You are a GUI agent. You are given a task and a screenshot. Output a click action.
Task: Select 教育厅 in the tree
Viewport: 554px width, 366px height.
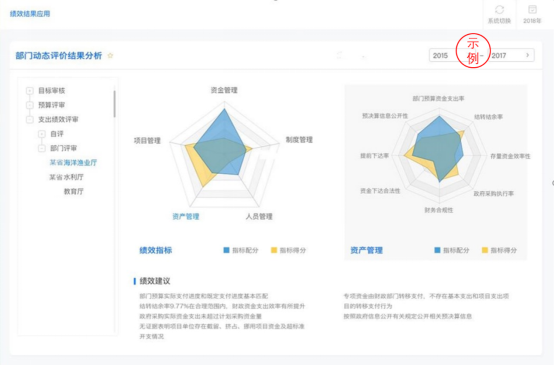73,191
